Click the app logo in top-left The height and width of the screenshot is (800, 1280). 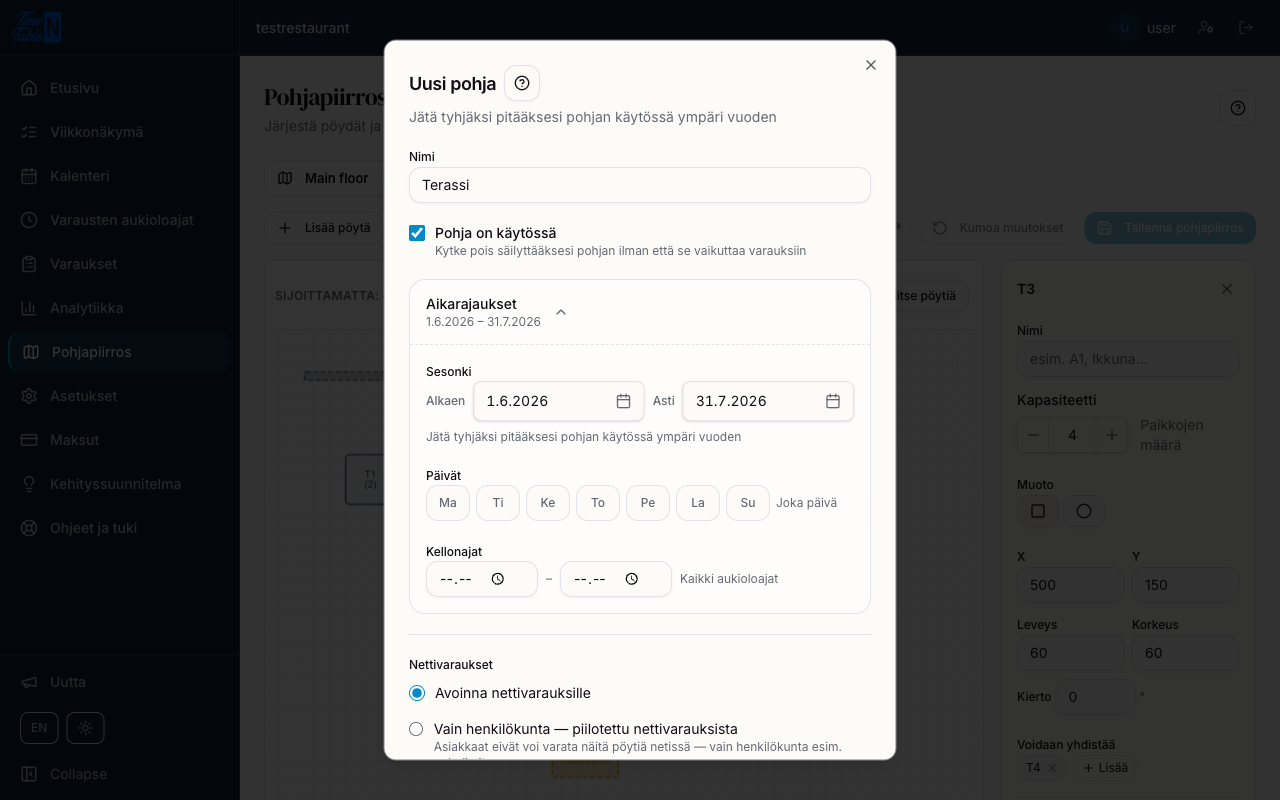click(x=38, y=26)
